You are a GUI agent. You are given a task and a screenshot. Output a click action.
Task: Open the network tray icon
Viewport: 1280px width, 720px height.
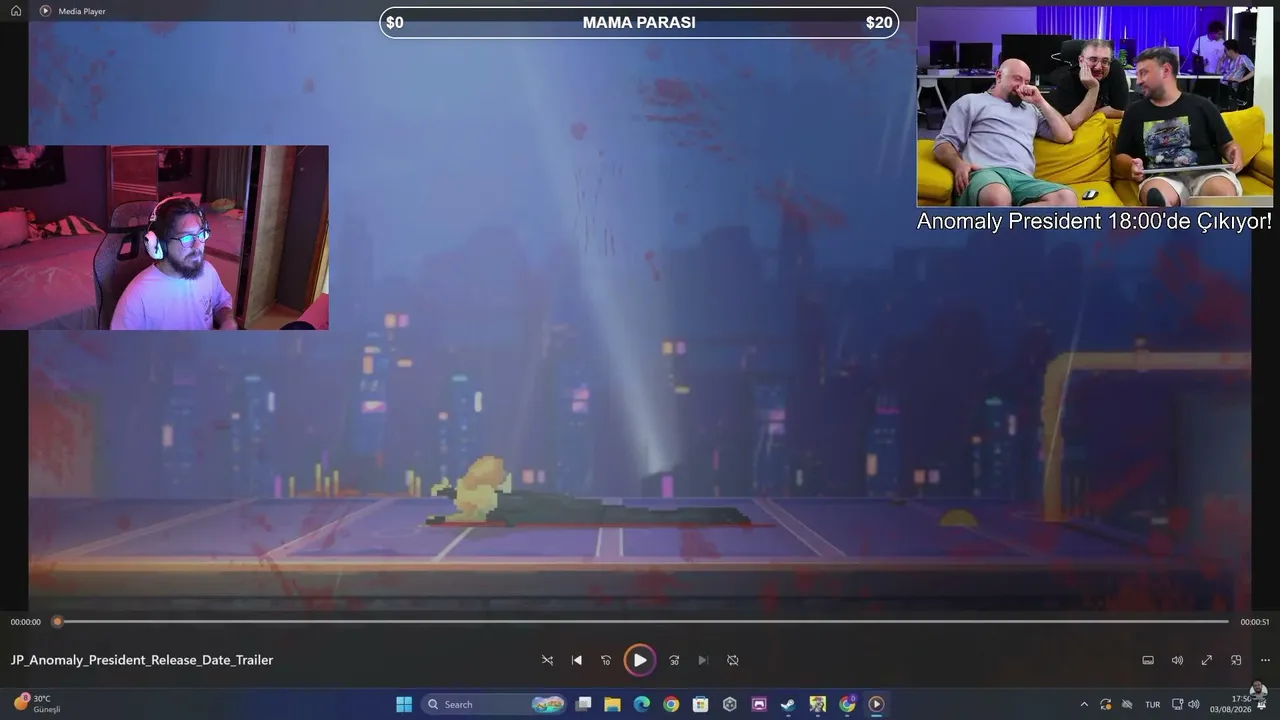point(1177,704)
